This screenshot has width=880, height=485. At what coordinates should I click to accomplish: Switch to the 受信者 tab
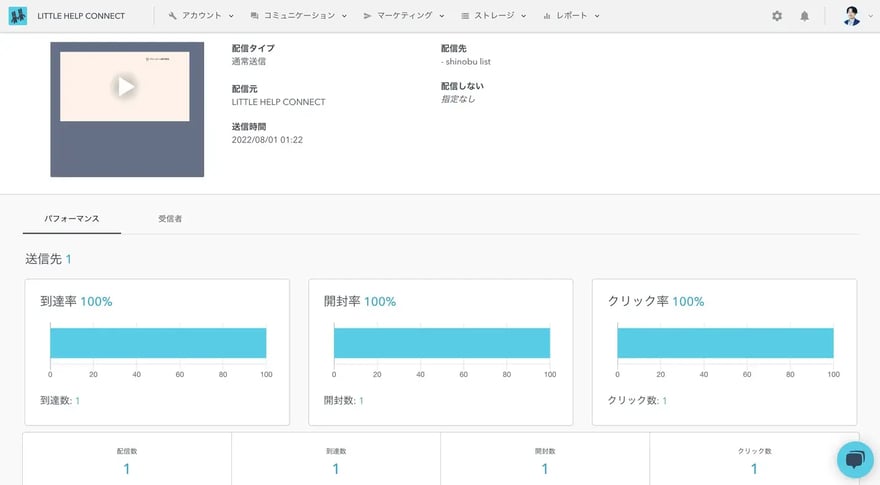170,218
